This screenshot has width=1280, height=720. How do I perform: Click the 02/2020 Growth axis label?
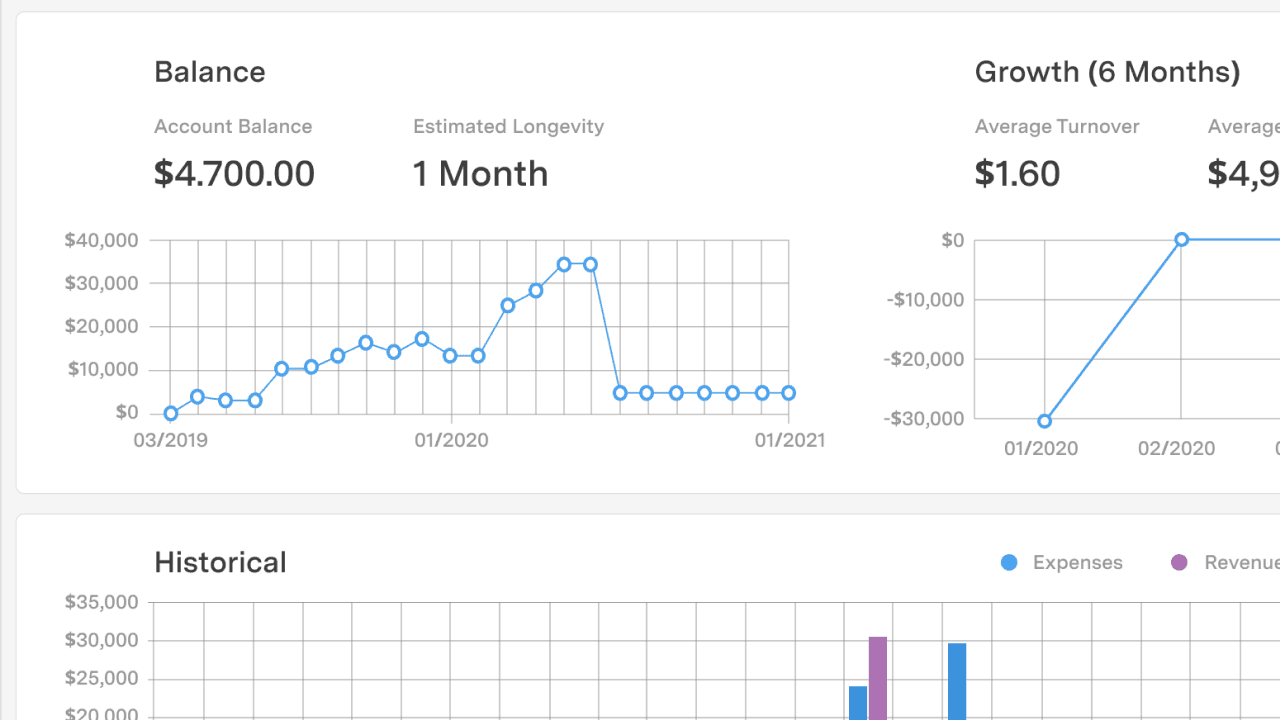pyautogui.click(x=1177, y=448)
